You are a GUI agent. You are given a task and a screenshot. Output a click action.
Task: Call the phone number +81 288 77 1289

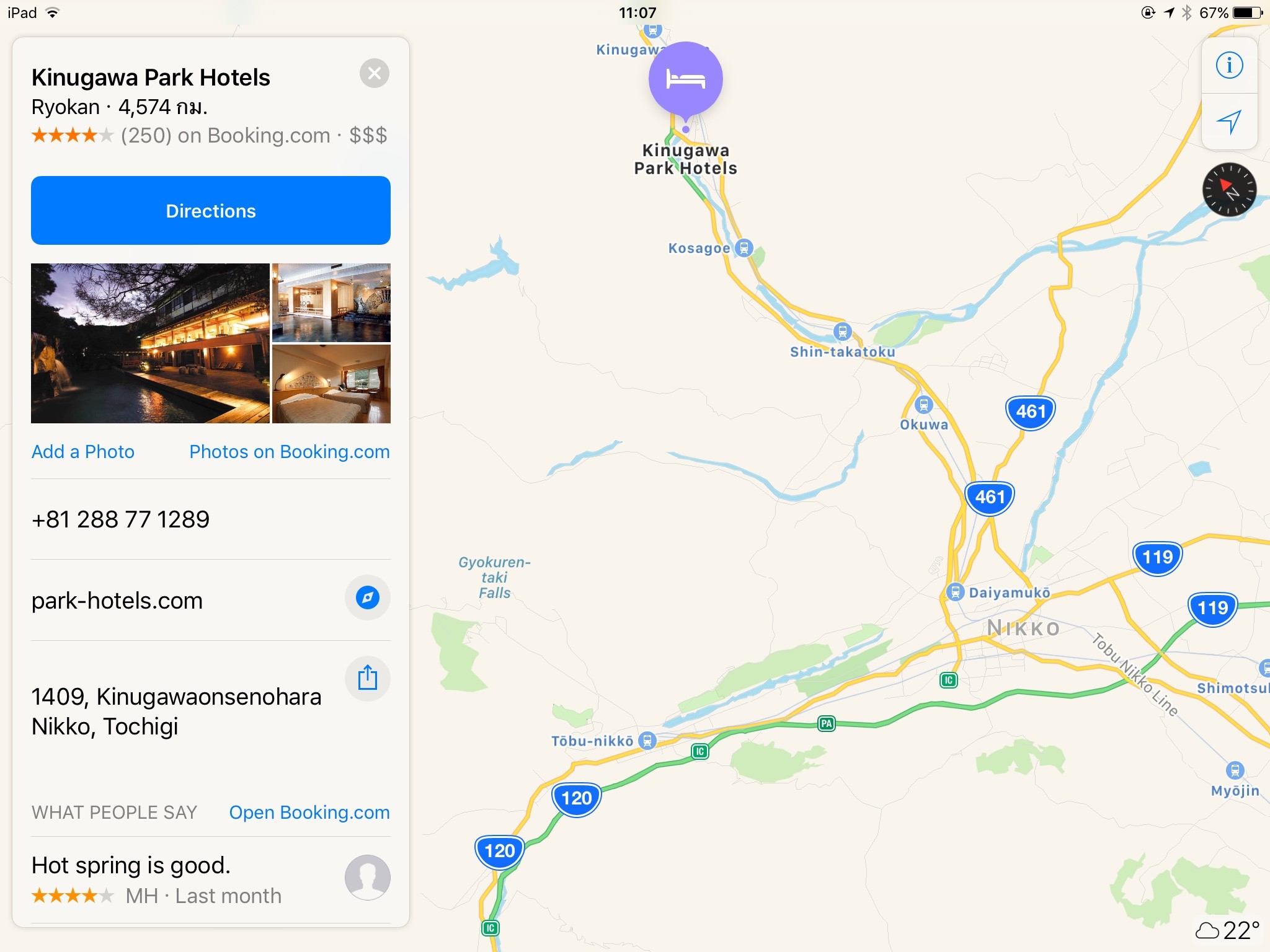pyautogui.click(x=121, y=519)
